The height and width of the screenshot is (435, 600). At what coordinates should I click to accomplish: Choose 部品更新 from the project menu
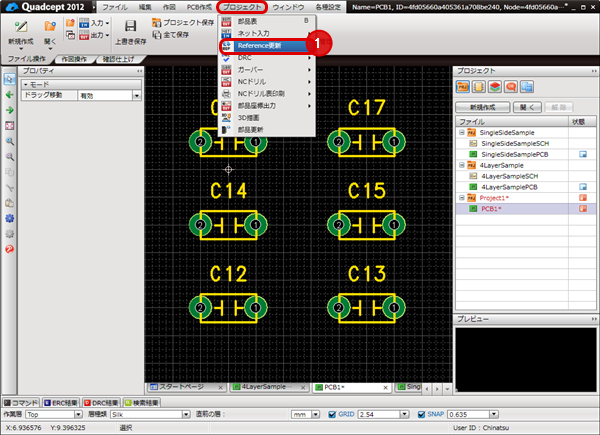[x=267, y=129]
